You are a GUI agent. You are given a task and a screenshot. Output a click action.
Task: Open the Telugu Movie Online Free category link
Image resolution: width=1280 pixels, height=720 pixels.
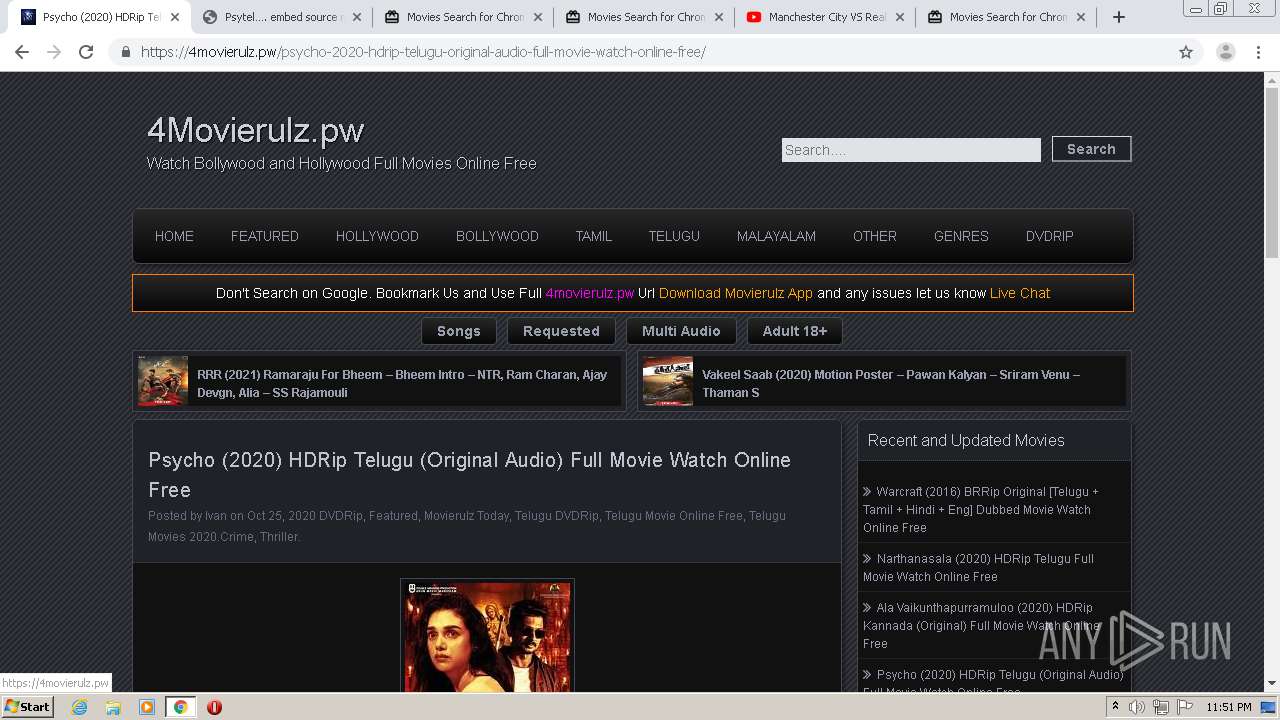tap(674, 516)
